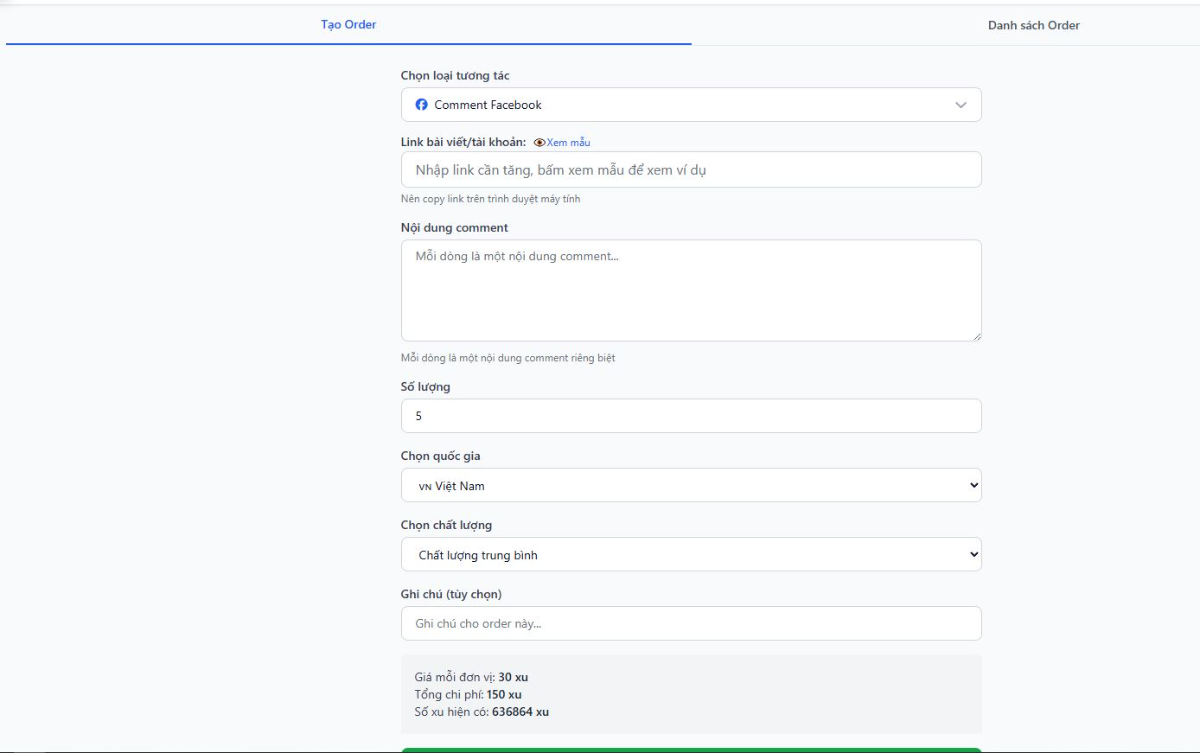The height and width of the screenshot is (753, 1200).
Task: Click the hint 'Mỗi dòng là một nội dung comment riêng biệt'
Action: [508, 358]
